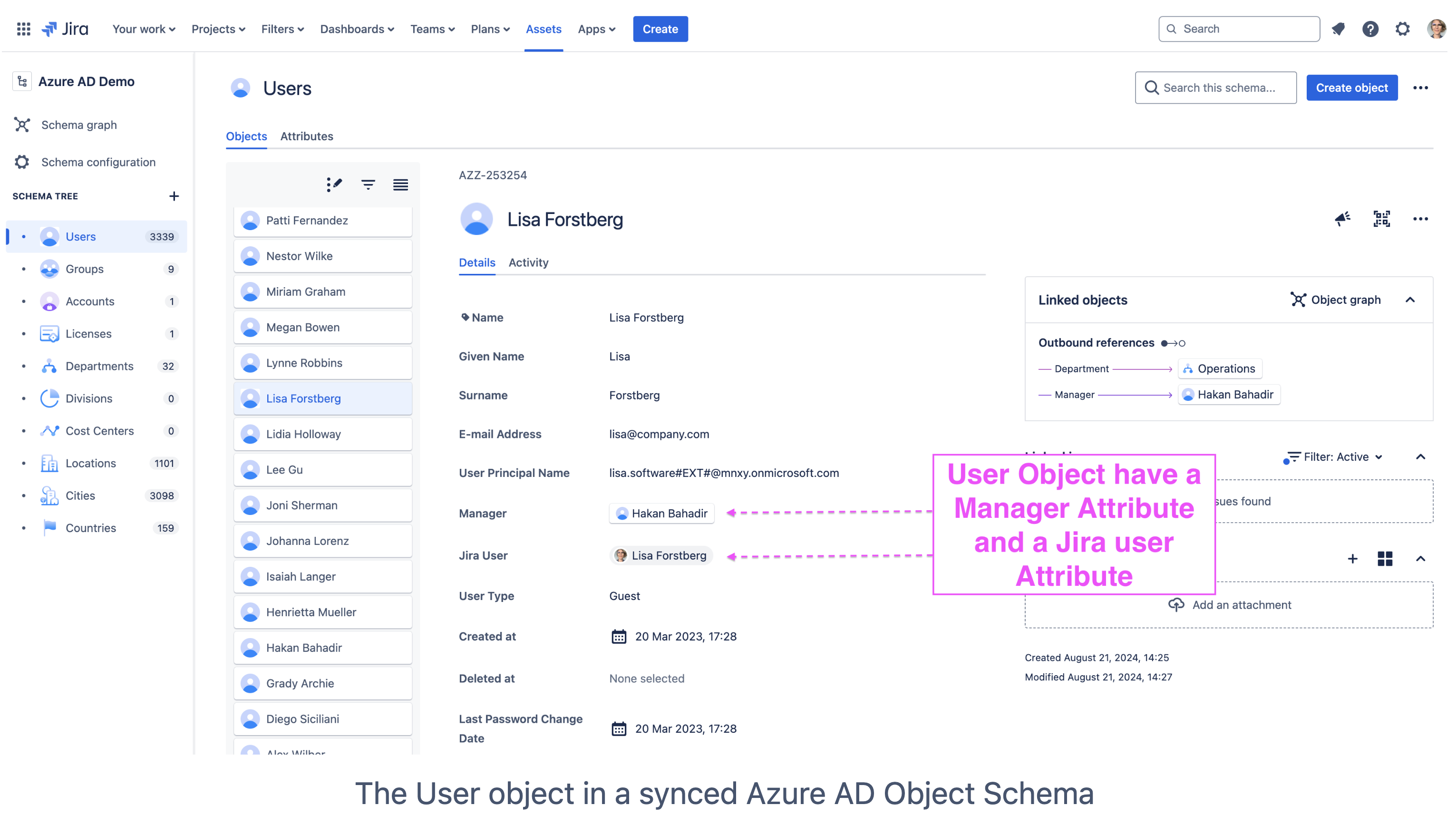Click the Add an attachment area
Screen dimensions: 1456x815
pyautogui.click(x=1229, y=605)
